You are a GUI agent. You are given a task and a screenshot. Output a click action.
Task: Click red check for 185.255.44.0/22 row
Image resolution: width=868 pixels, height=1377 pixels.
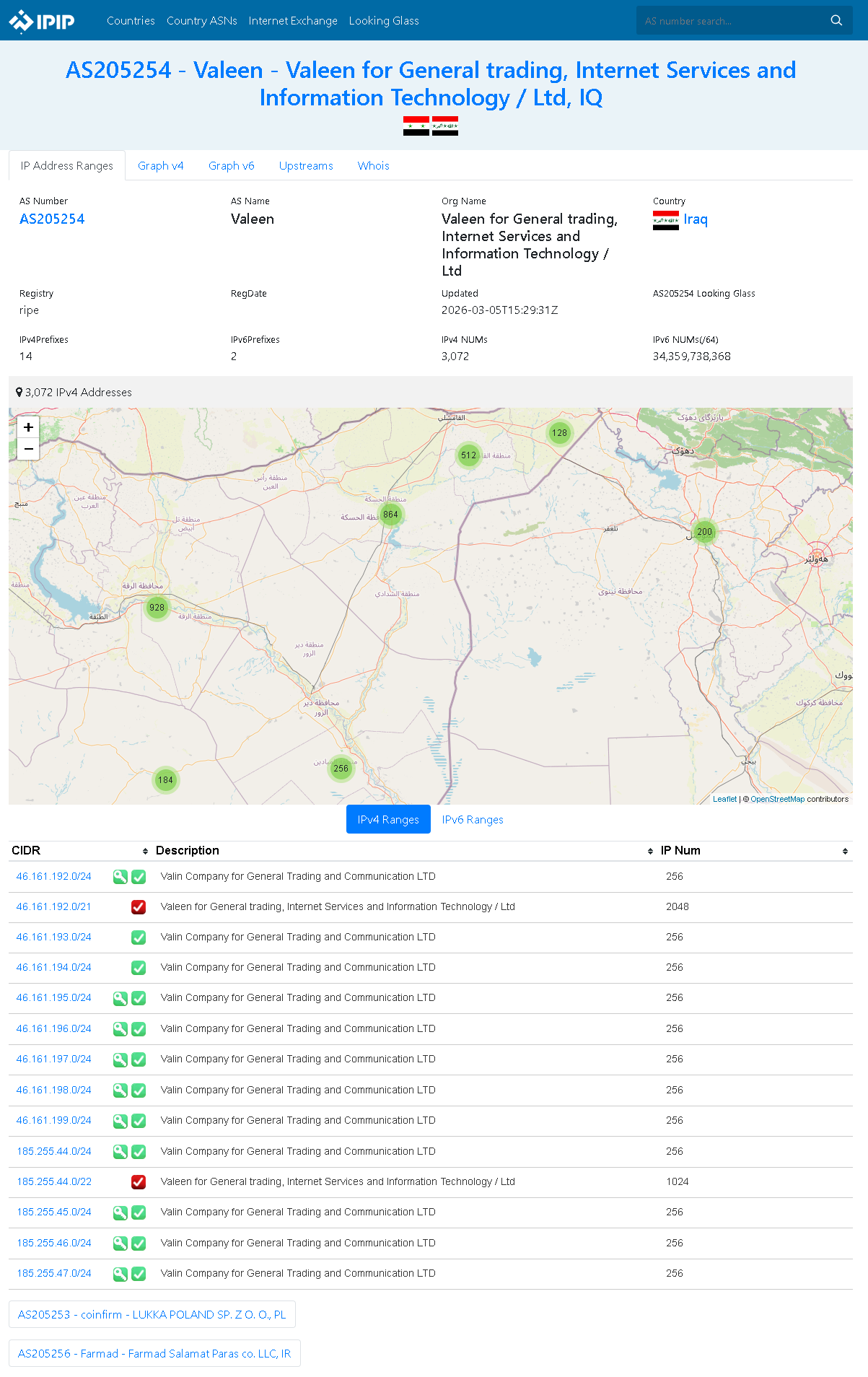(x=139, y=1182)
